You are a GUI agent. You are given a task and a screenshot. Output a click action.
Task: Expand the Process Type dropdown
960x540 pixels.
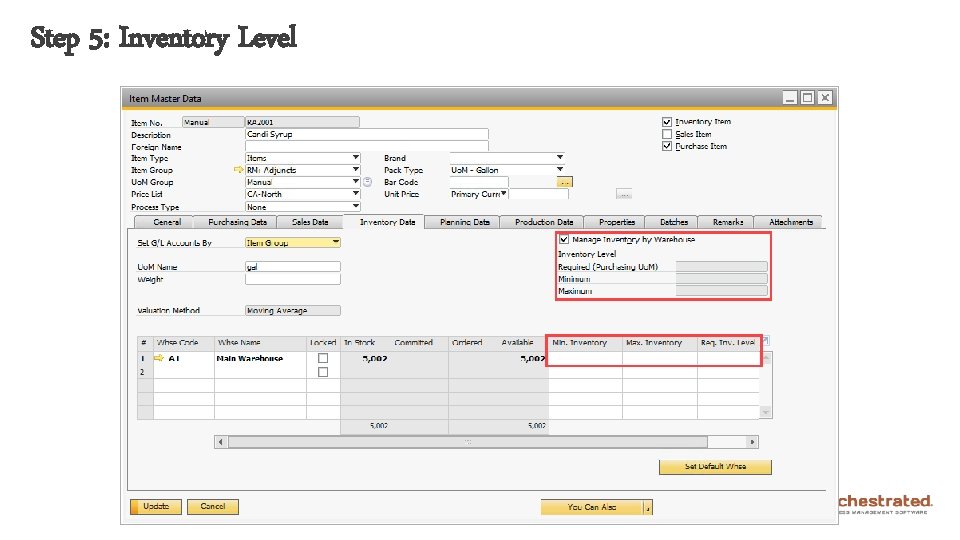355,206
